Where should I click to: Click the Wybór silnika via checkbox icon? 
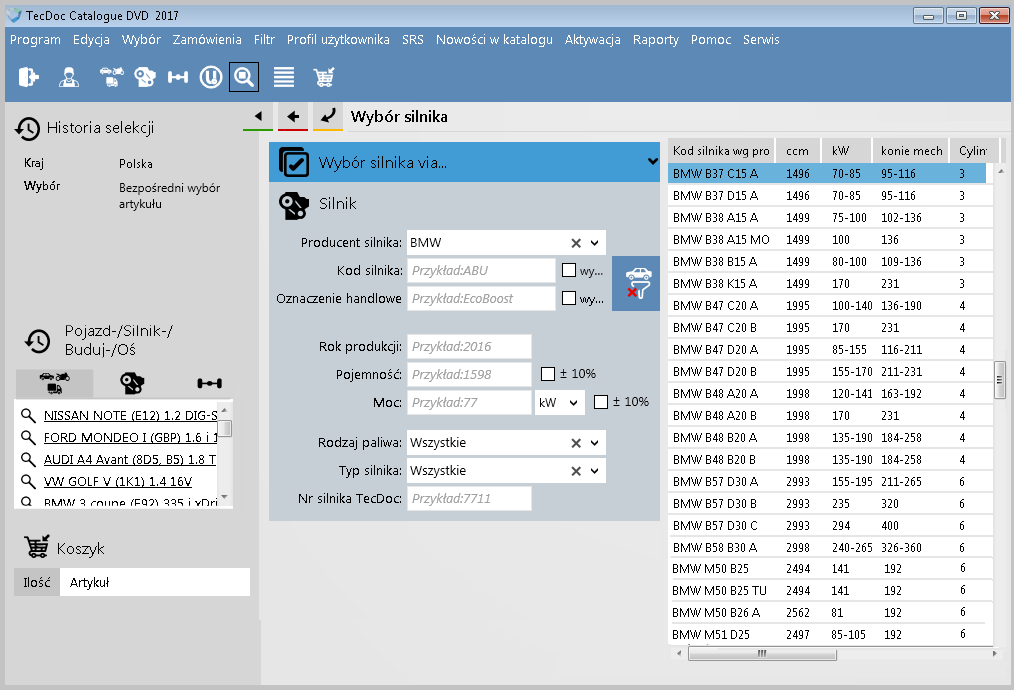[x=294, y=162]
